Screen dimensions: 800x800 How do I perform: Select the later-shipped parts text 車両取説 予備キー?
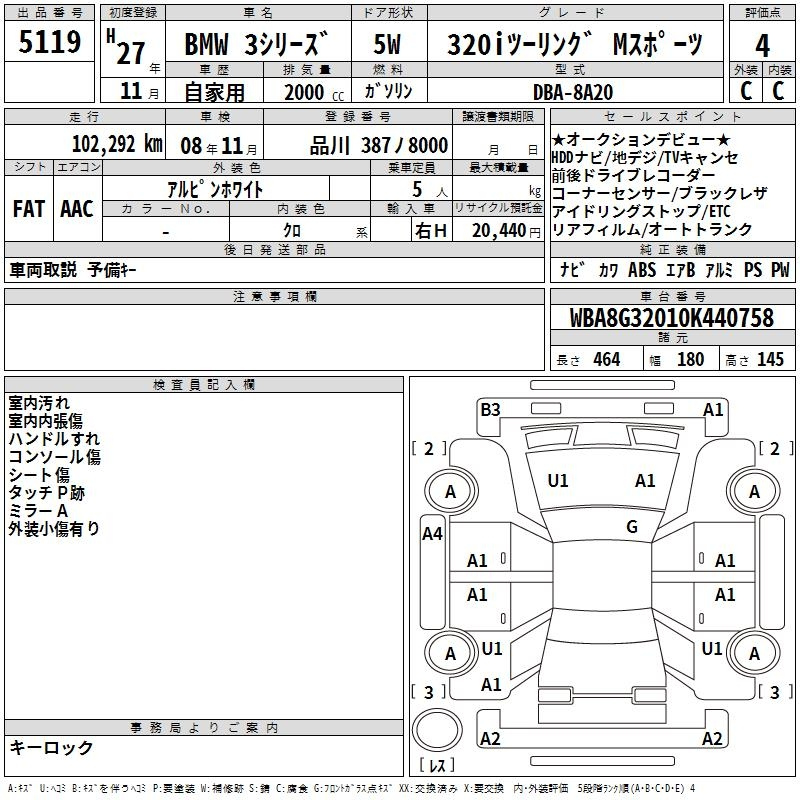pyautogui.click(x=73, y=270)
